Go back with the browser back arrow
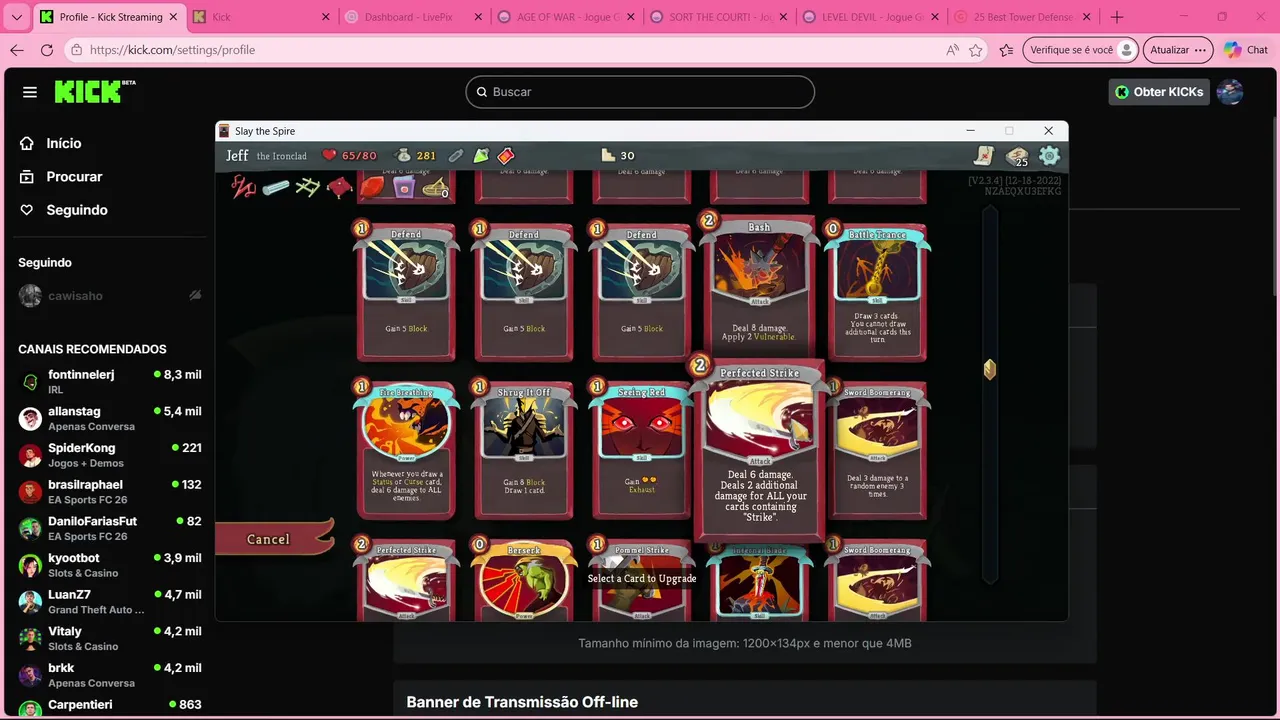The width and height of the screenshot is (1280, 720). click(x=17, y=50)
